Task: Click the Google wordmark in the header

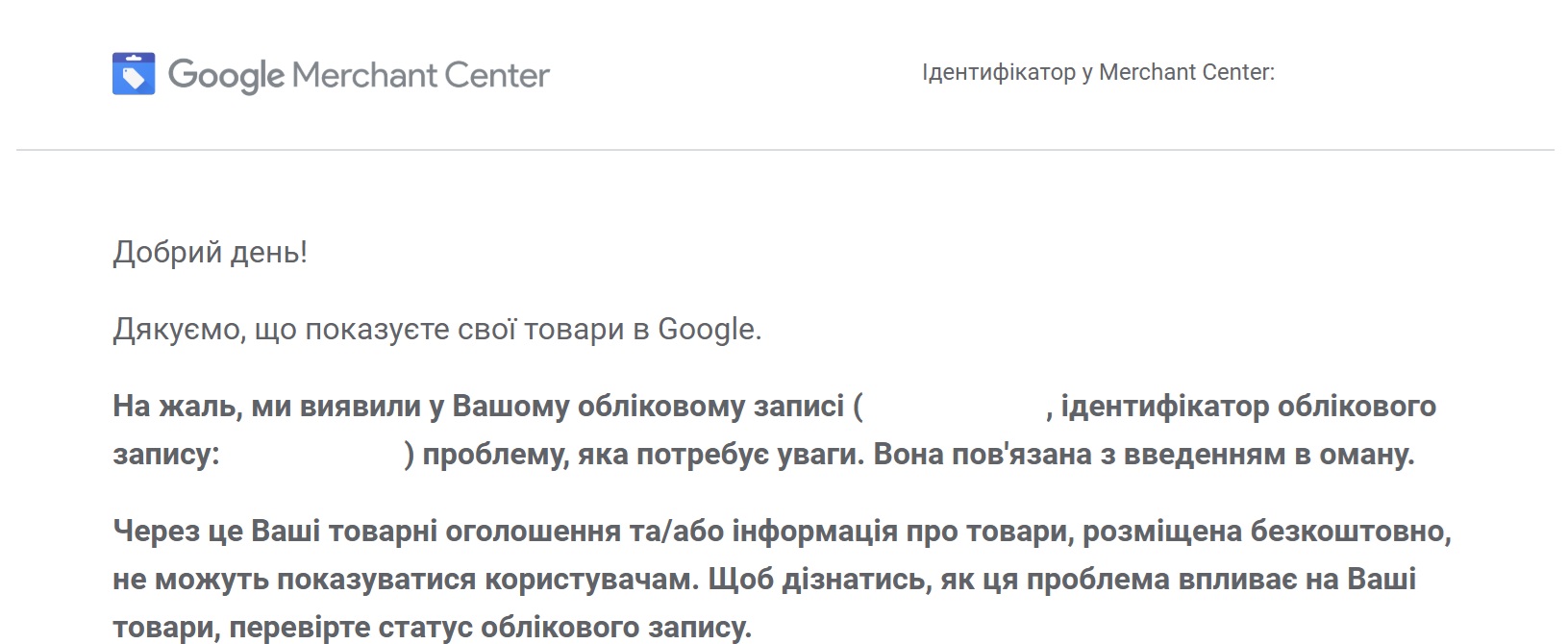Action: (x=227, y=75)
